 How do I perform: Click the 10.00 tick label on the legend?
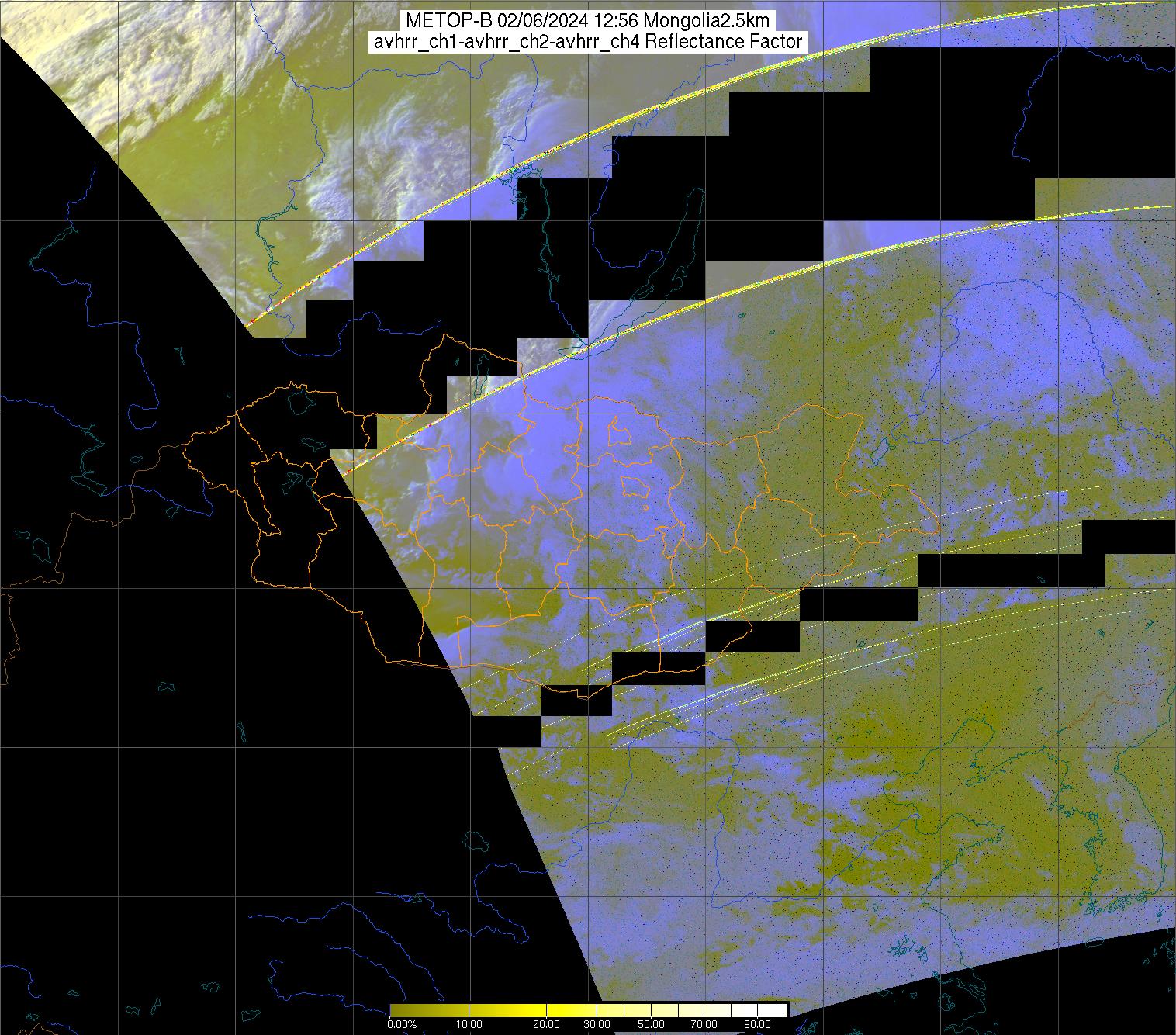point(470,1025)
